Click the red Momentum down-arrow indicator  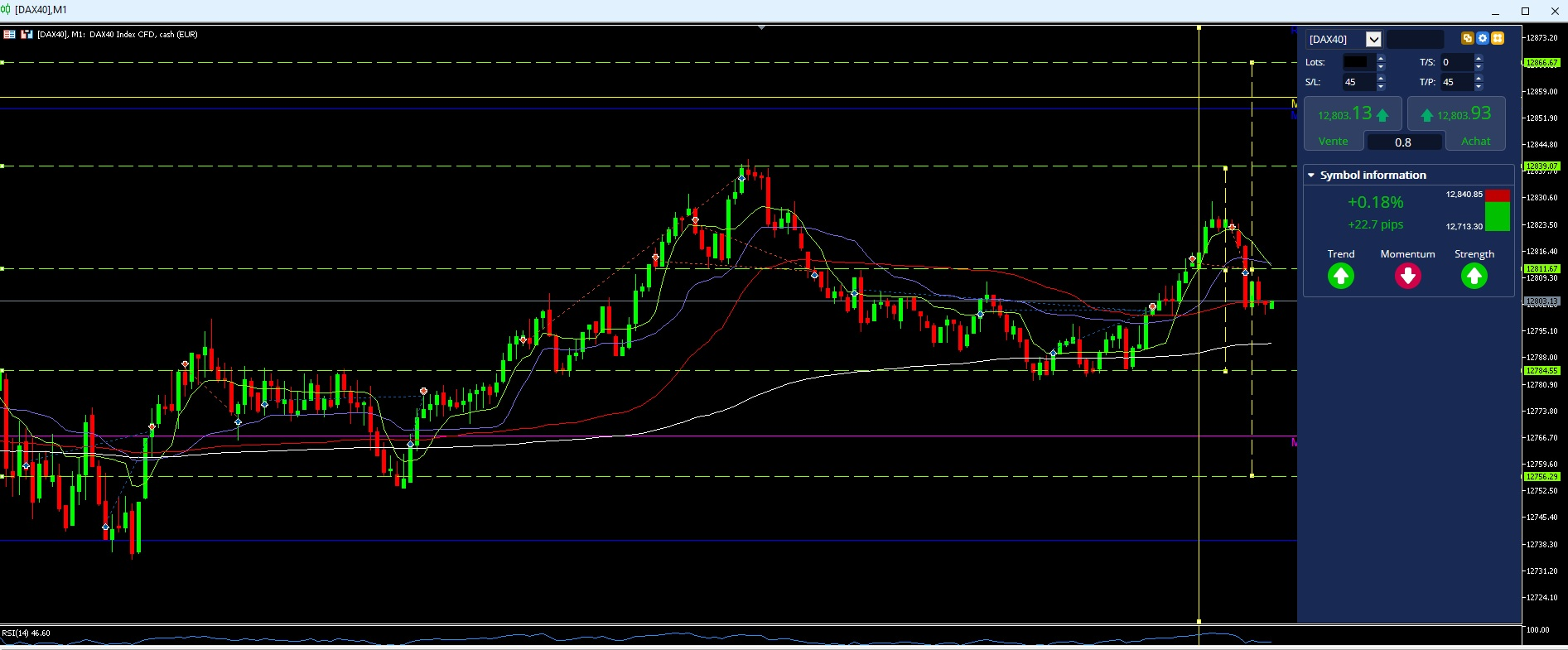pyautogui.click(x=1407, y=276)
